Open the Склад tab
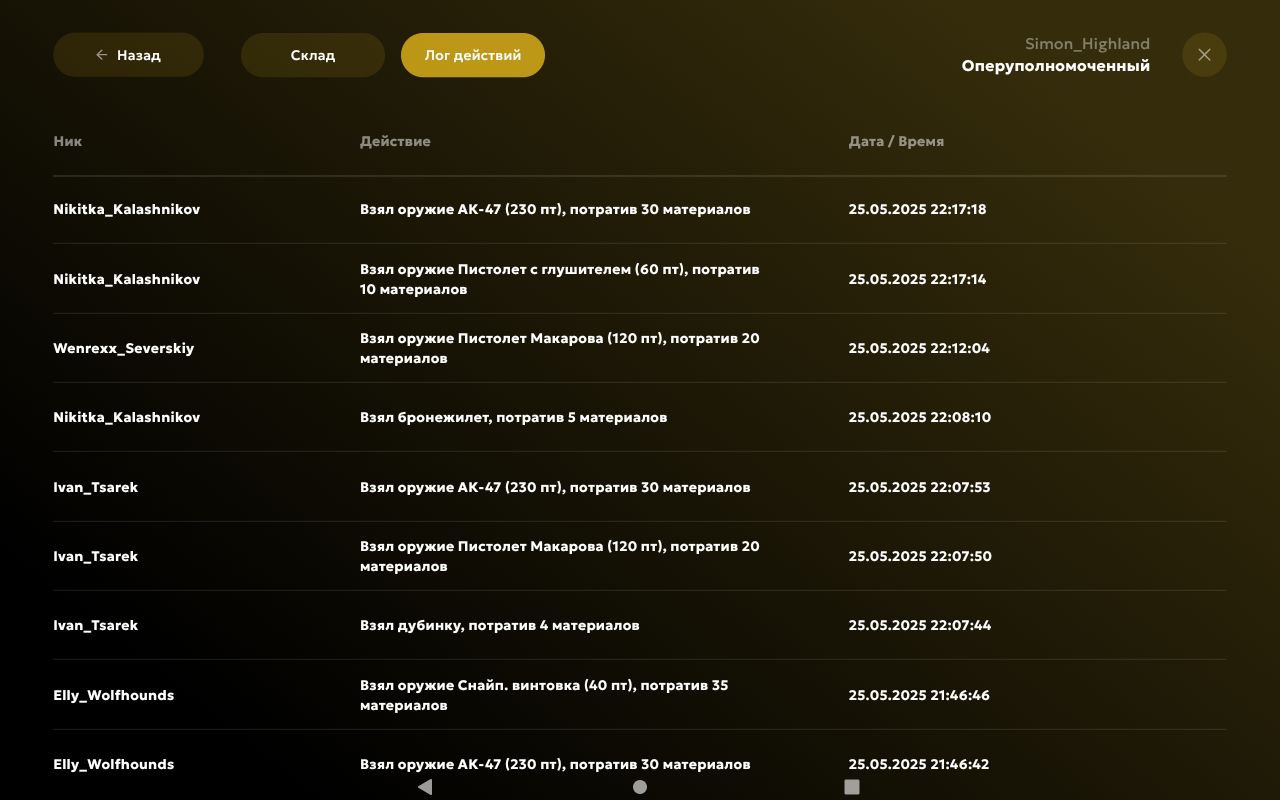 click(313, 55)
